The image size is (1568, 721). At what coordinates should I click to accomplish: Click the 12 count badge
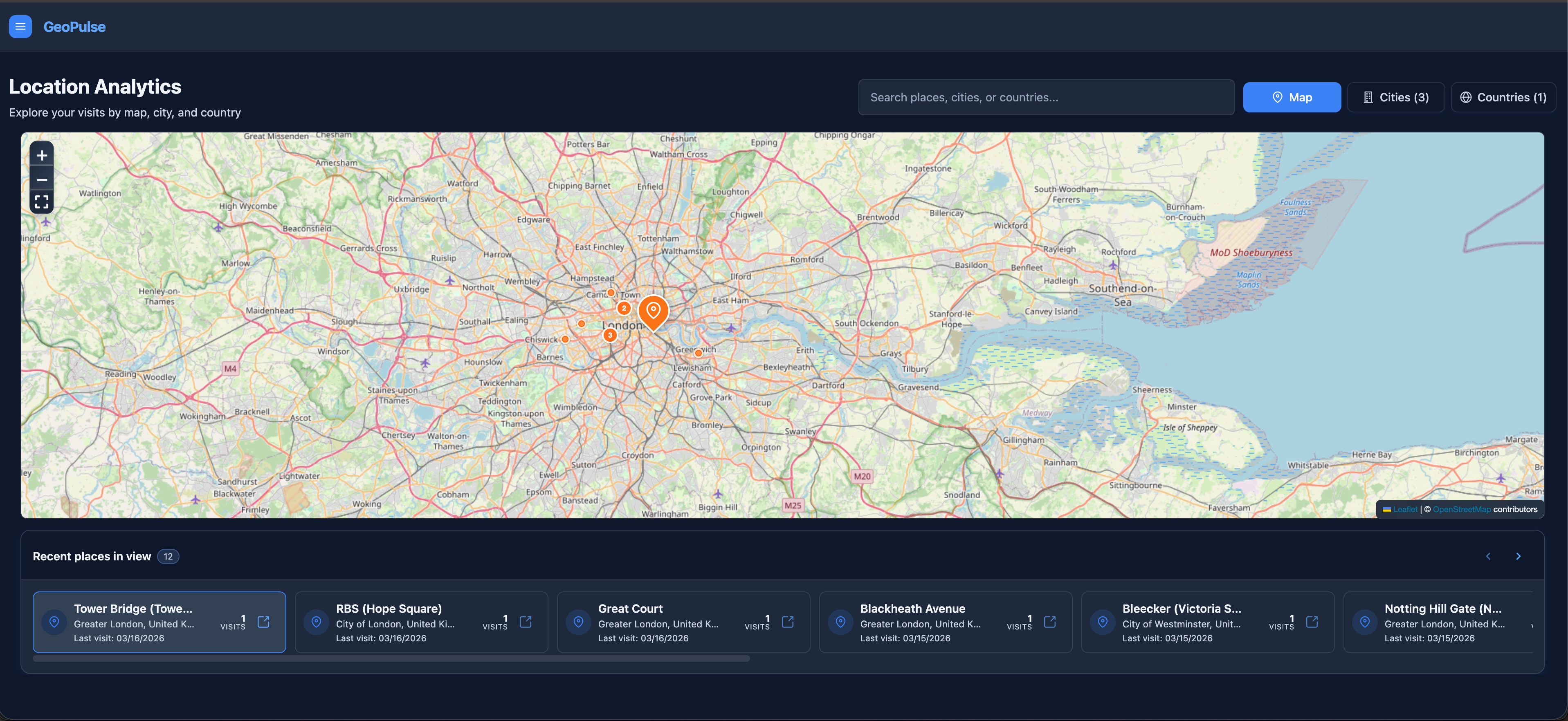[168, 556]
